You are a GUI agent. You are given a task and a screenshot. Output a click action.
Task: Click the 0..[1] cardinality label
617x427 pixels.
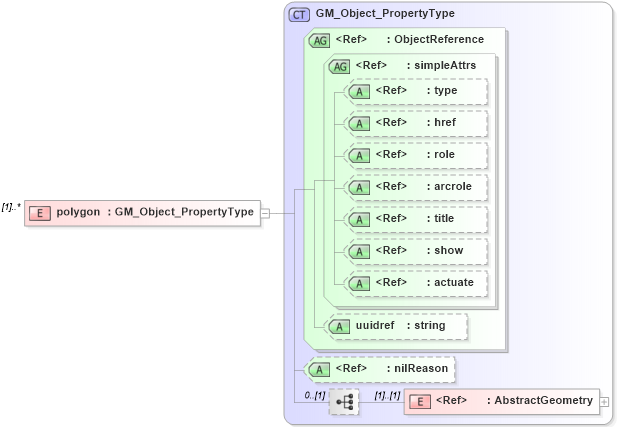(x=315, y=395)
